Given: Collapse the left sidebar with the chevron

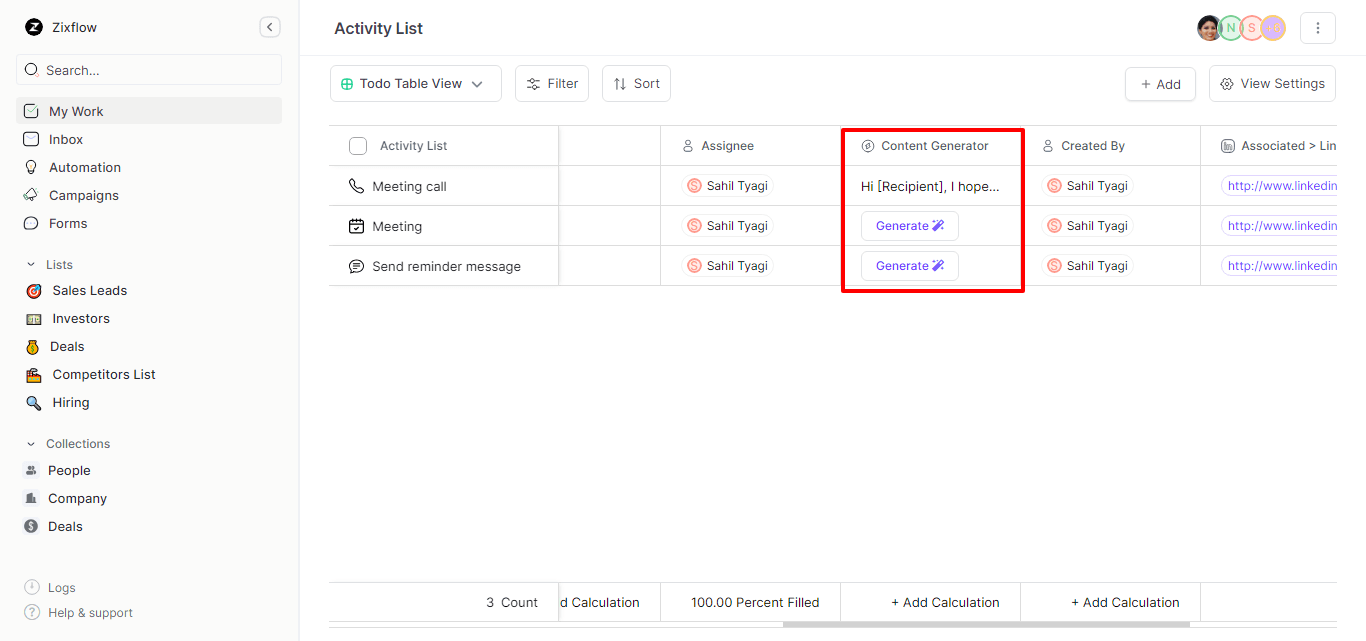Looking at the screenshot, I should coord(269,27).
